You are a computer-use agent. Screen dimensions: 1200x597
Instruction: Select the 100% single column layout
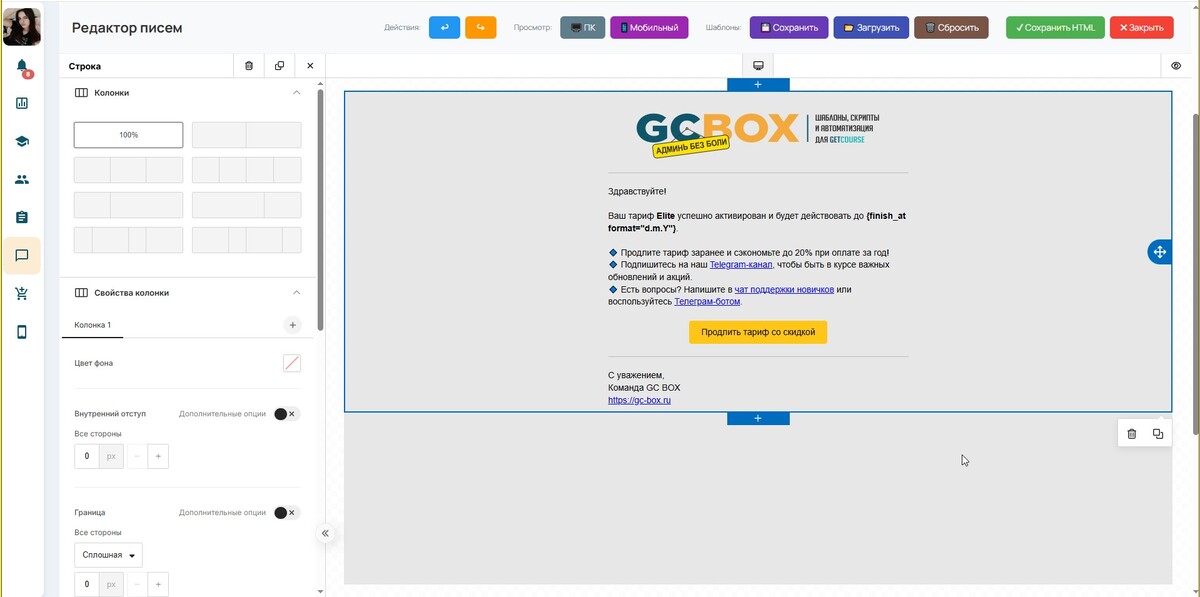128,135
